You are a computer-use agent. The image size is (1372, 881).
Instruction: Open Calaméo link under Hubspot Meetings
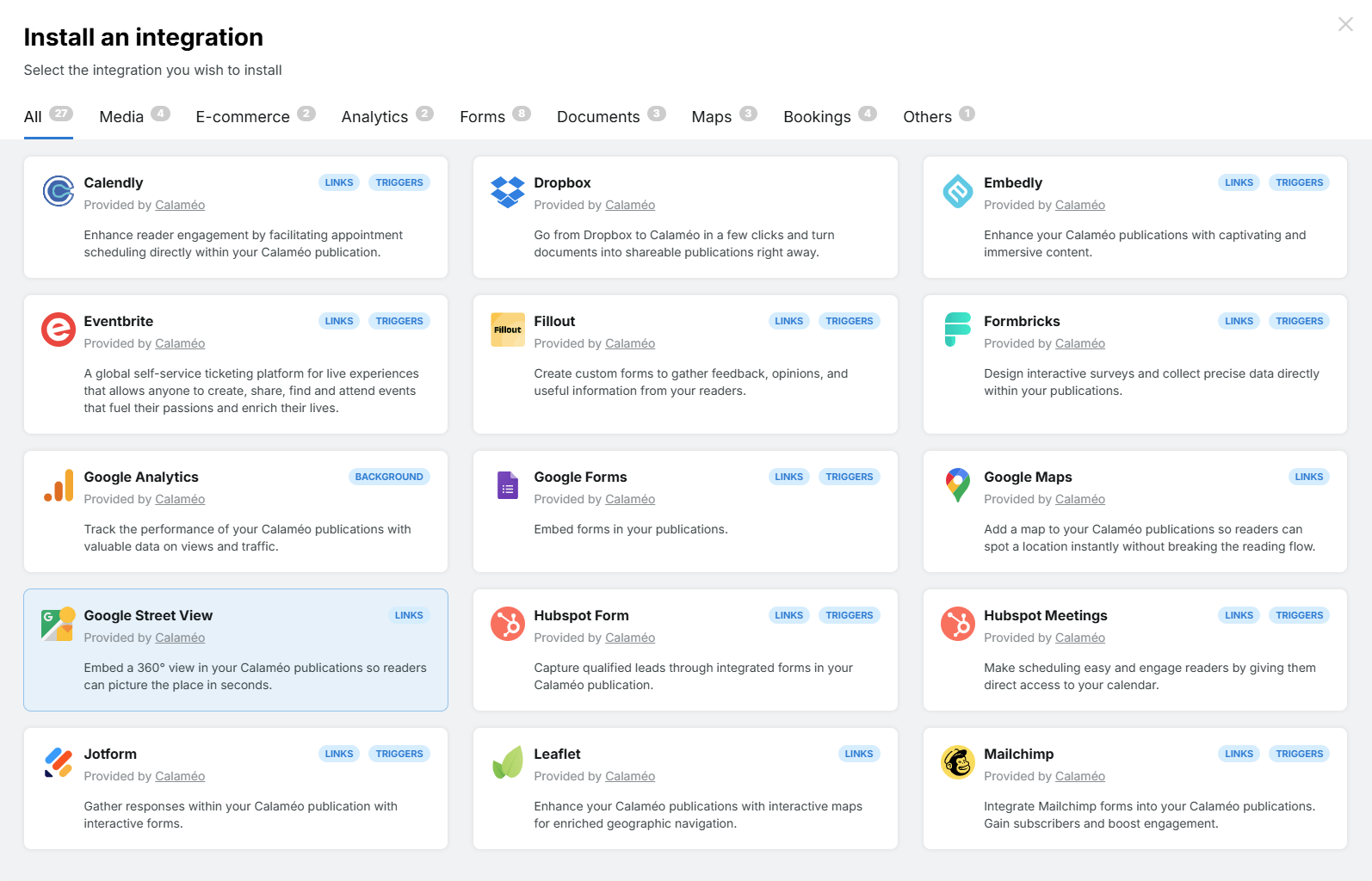click(x=1080, y=638)
